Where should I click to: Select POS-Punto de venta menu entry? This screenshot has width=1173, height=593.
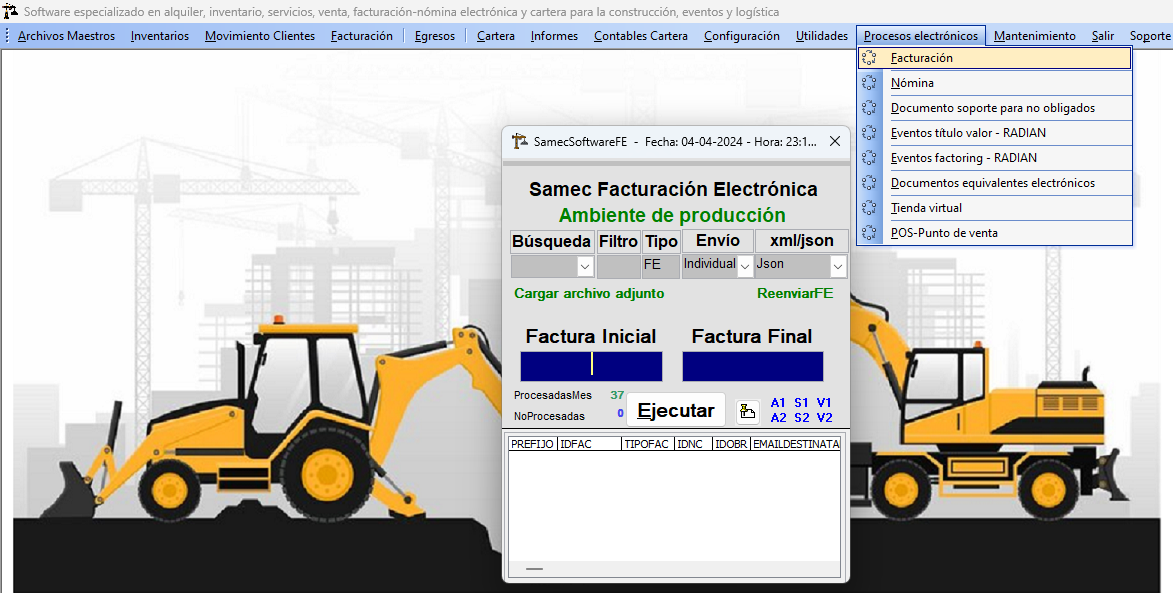point(994,233)
